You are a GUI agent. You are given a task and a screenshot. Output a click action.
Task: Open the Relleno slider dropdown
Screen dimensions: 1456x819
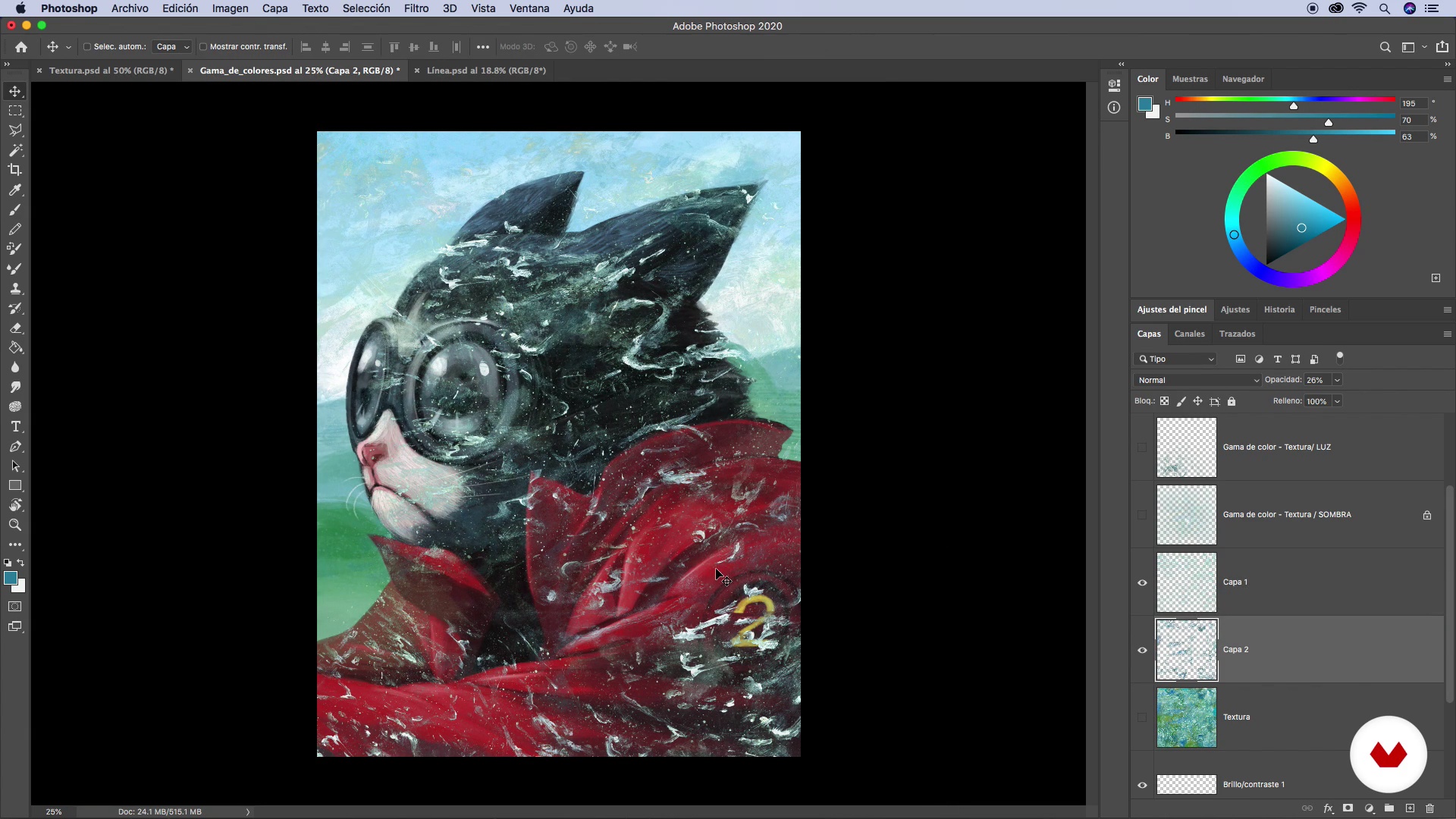(1337, 401)
